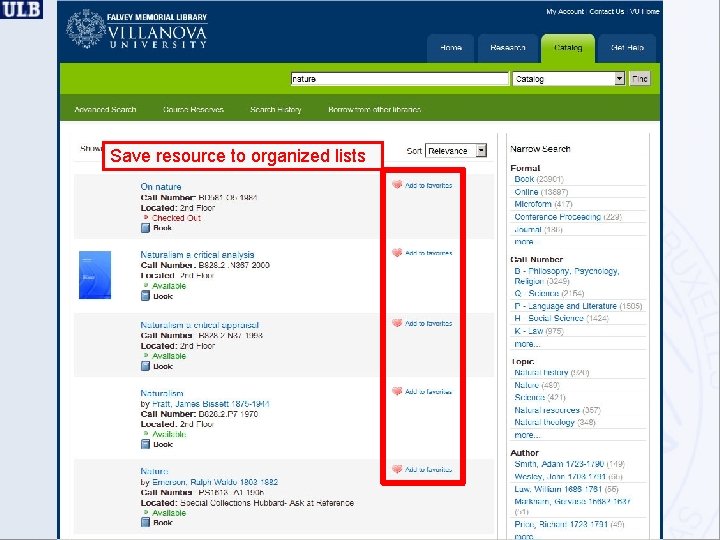Click the heart icon beside On nature
This screenshot has height=540, width=720.
click(397, 185)
